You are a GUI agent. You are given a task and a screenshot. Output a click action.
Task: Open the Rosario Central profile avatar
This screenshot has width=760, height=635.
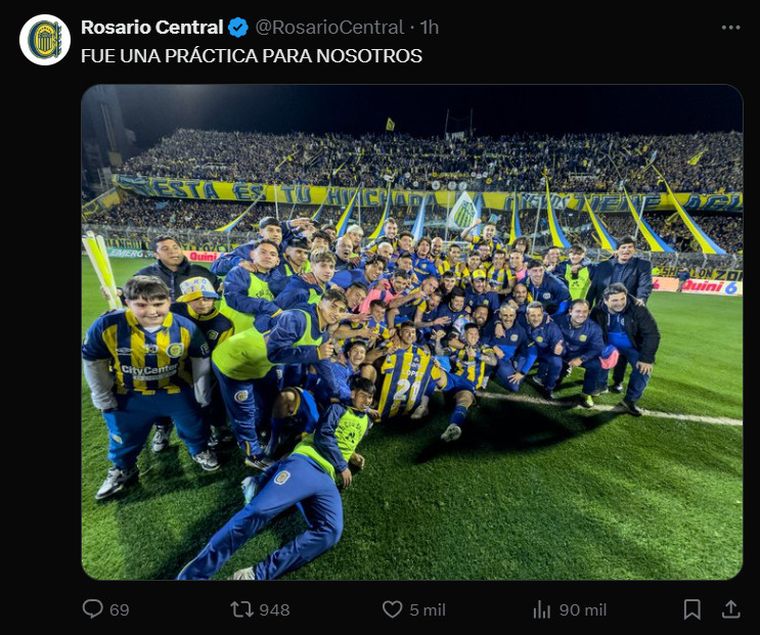tap(44, 40)
